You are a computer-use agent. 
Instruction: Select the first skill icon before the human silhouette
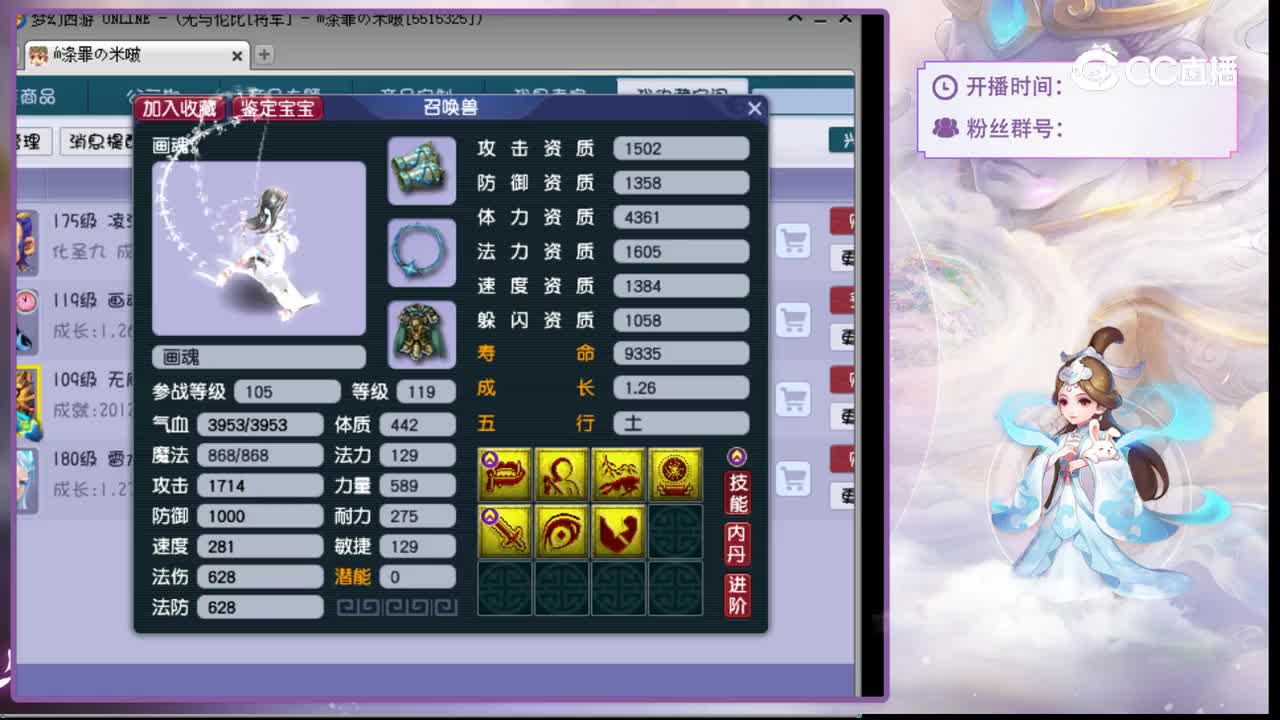click(505, 474)
